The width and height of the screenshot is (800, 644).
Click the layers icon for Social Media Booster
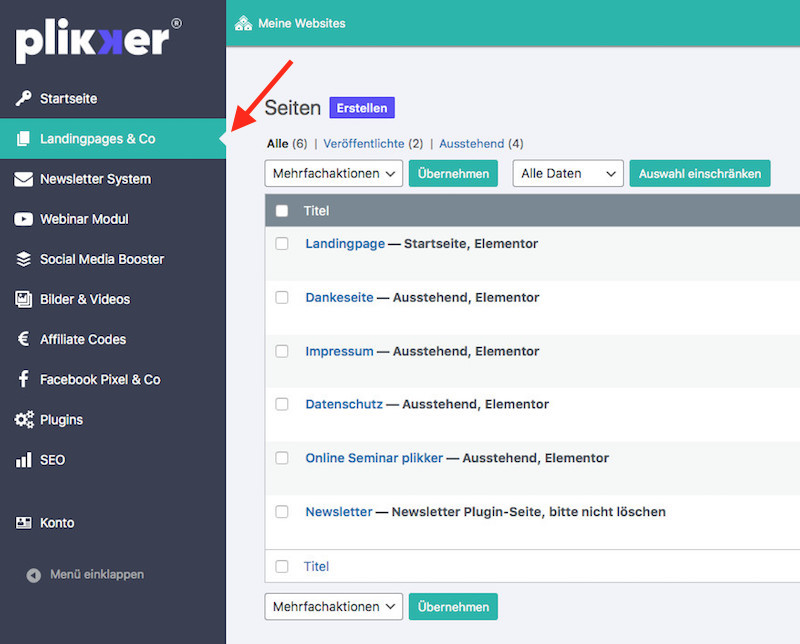tap(23, 259)
